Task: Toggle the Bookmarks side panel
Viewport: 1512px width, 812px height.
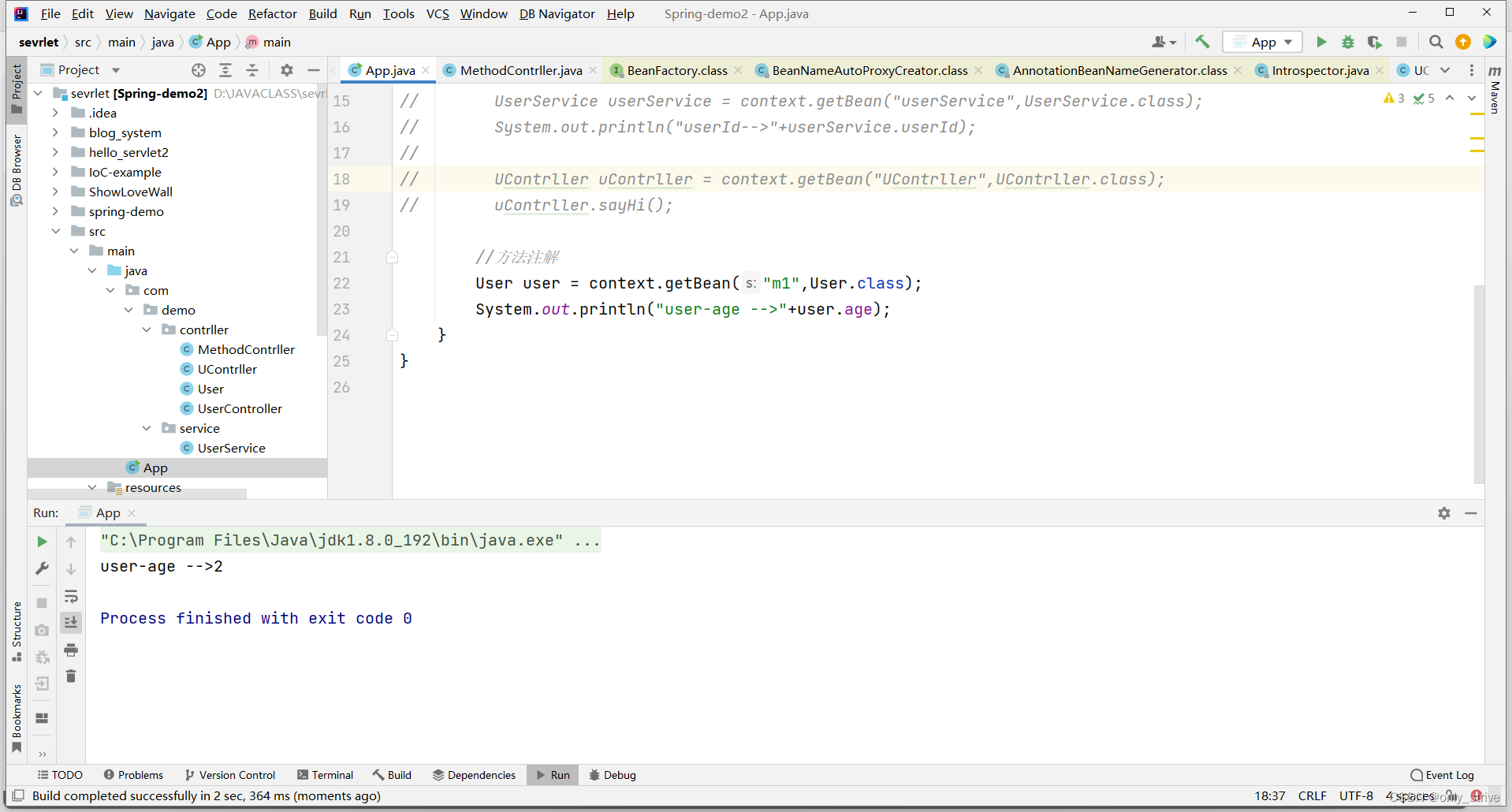Action: tap(17, 718)
